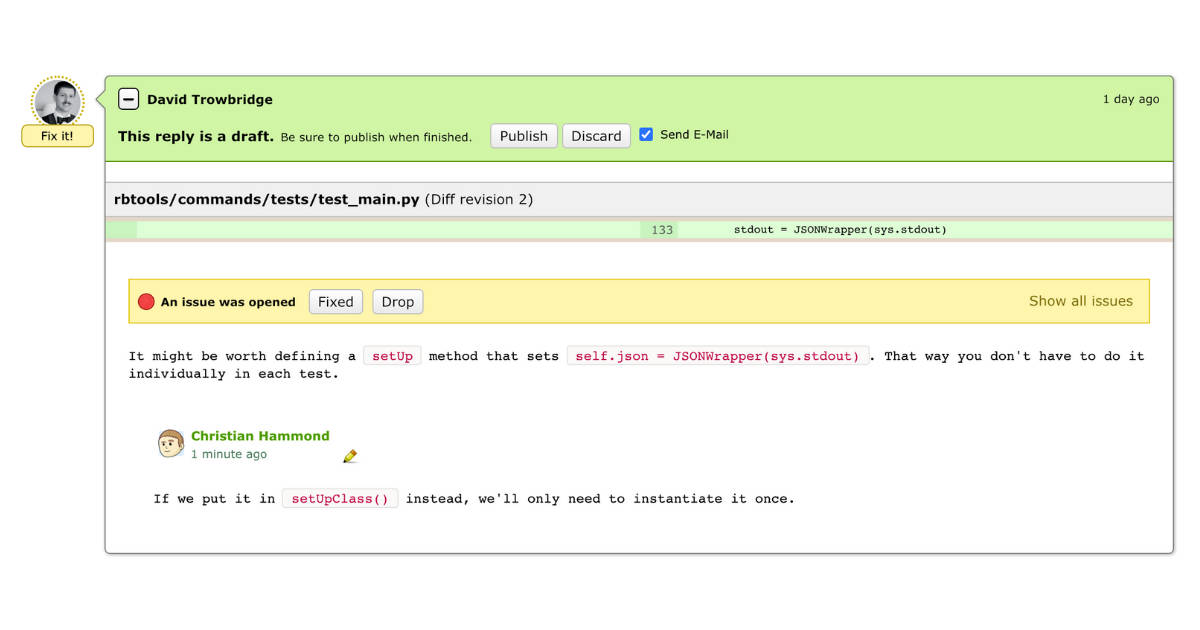Mark the opened issue as Fixed
1200x630 pixels.
[335, 301]
